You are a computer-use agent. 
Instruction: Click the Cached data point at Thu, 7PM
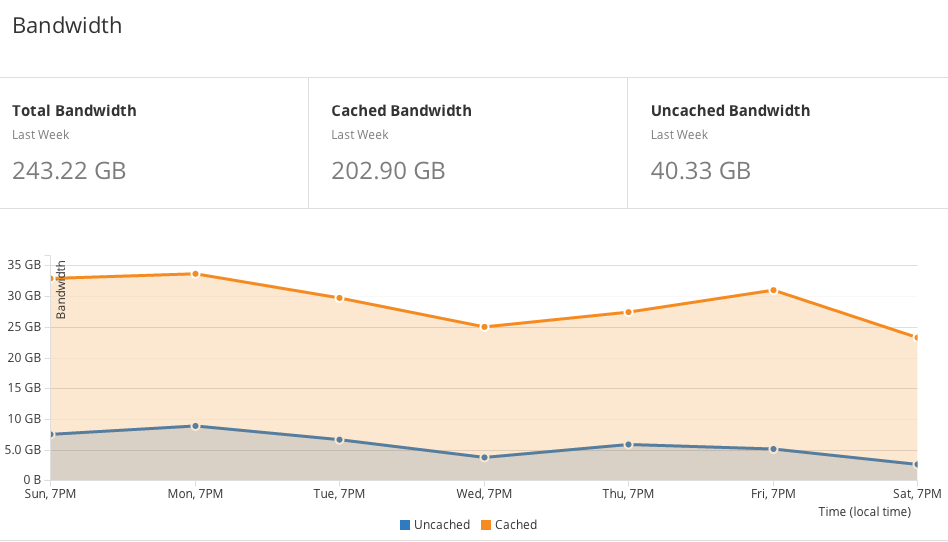pos(629,312)
